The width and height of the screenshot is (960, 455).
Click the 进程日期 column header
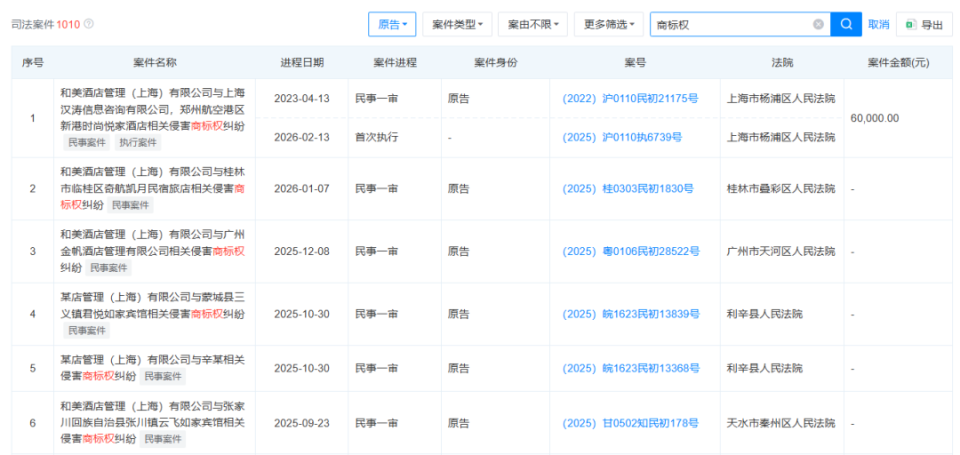click(302, 62)
